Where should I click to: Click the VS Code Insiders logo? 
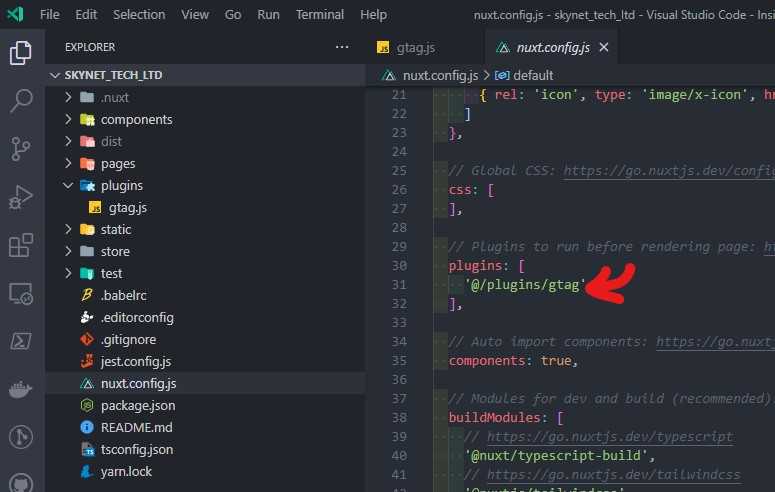click(x=15, y=14)
